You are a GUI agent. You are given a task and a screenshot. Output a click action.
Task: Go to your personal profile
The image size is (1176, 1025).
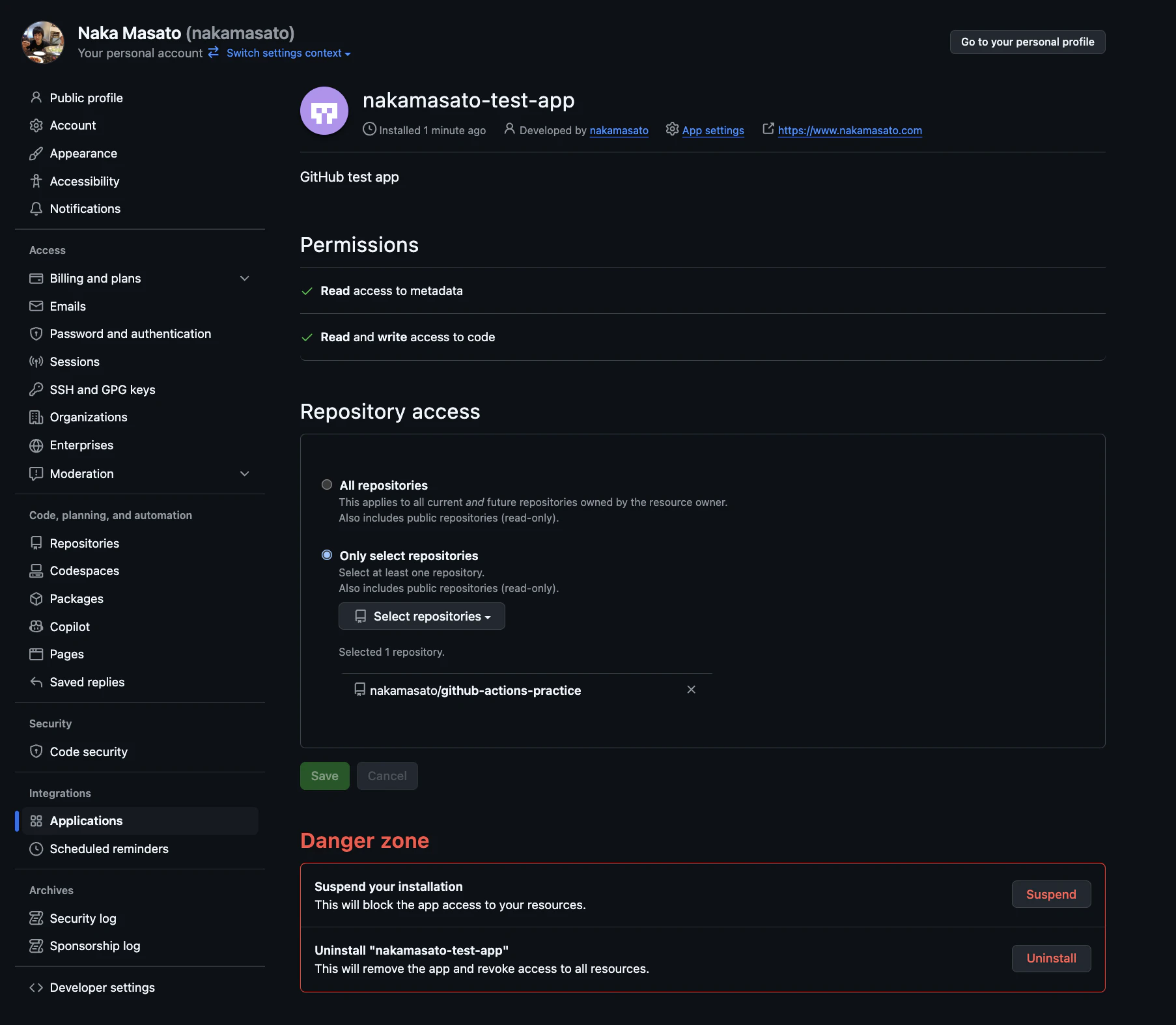coord(1028,42)
